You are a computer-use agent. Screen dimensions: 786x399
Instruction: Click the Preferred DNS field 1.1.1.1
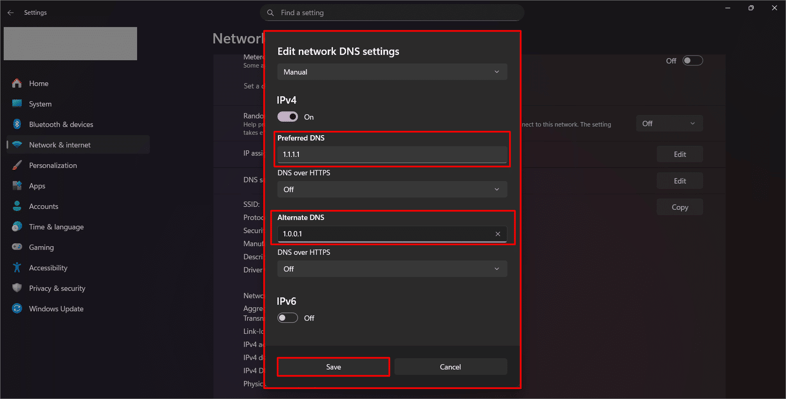(392, 154)
